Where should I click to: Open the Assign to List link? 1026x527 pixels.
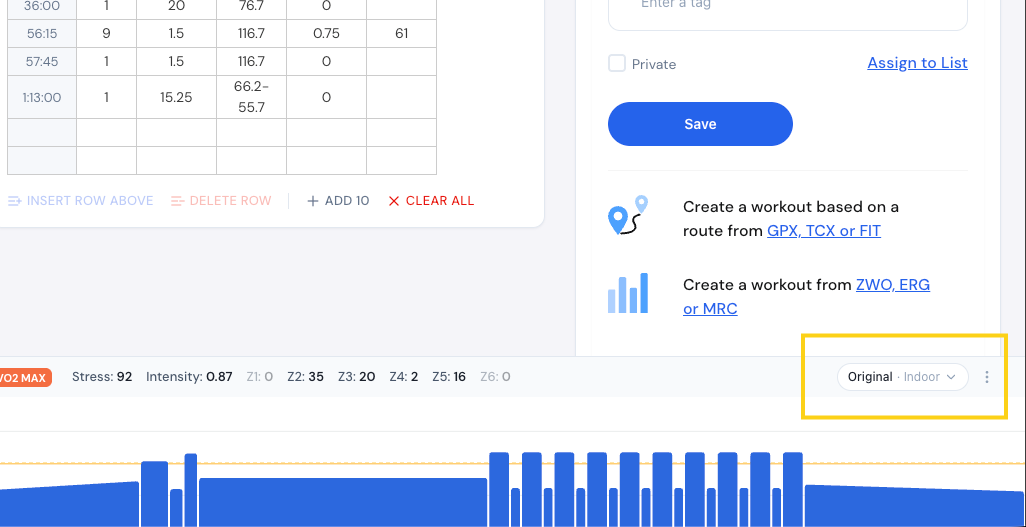click(x=917, y=63)
